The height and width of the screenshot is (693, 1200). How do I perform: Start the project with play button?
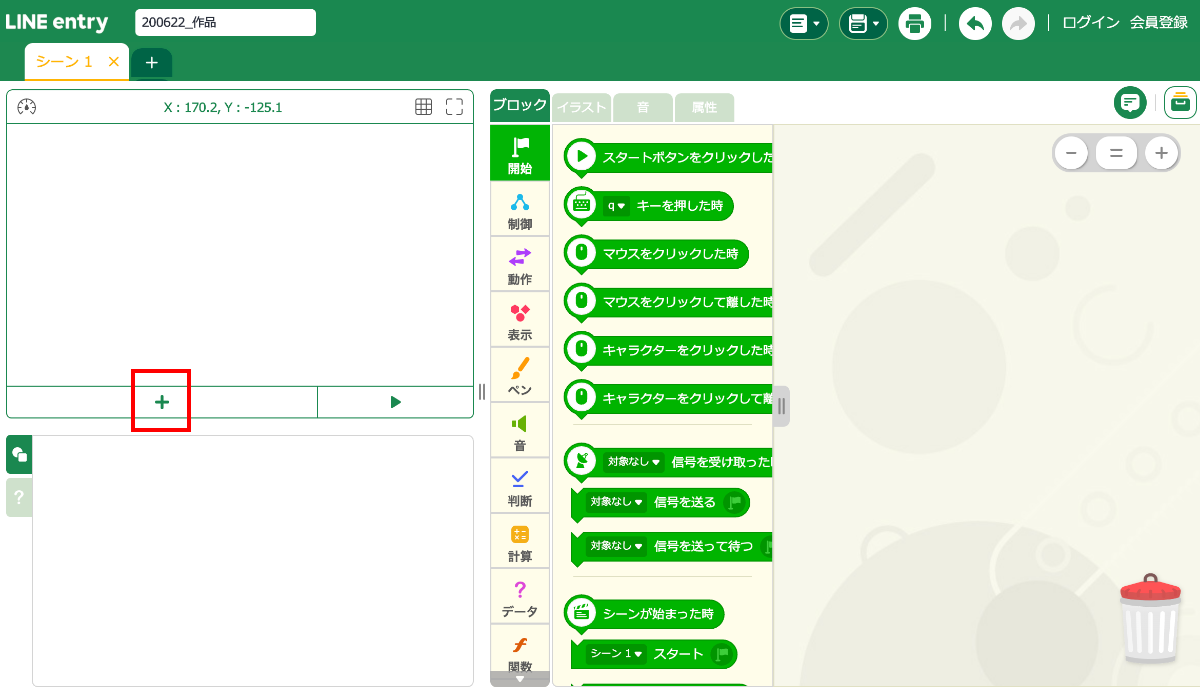(395, 402)
